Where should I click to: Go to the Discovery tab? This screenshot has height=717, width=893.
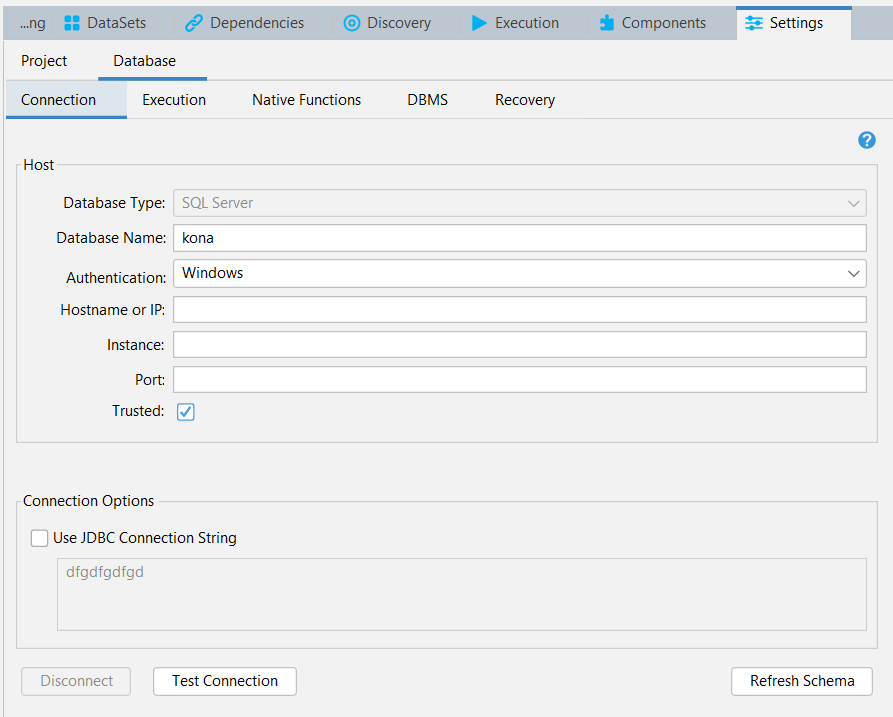click(387, 23)
